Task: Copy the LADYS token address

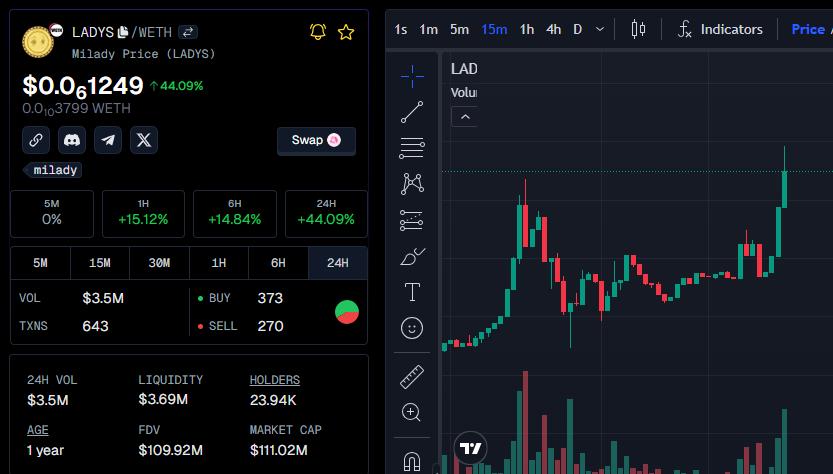Action: click(123, 32)
